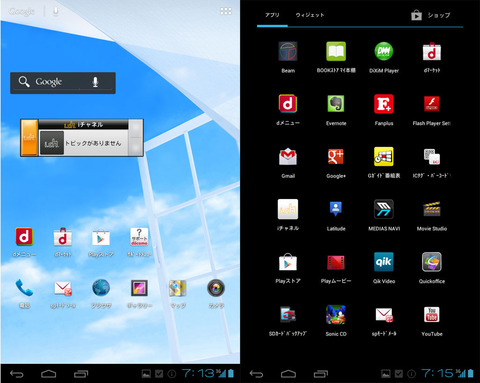Image resolution: width=480 pixels, height=383 pixels.
Task: Launch YouTube app
Action: tap(432, 314)
